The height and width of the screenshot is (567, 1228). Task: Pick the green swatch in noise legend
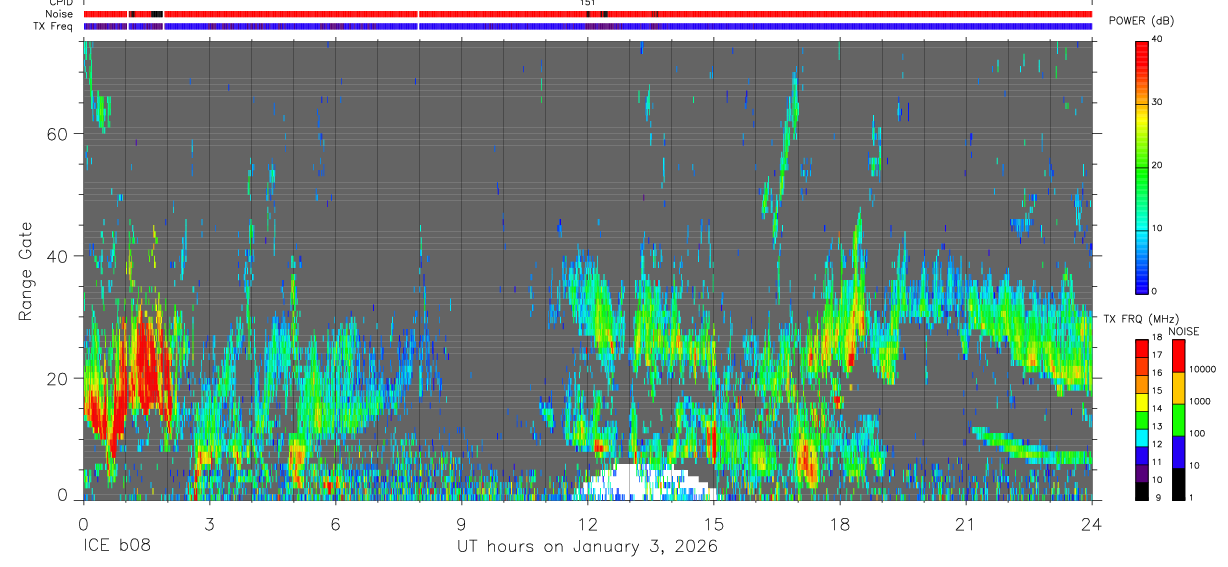pyautogui.click(x=1178, y=420)
